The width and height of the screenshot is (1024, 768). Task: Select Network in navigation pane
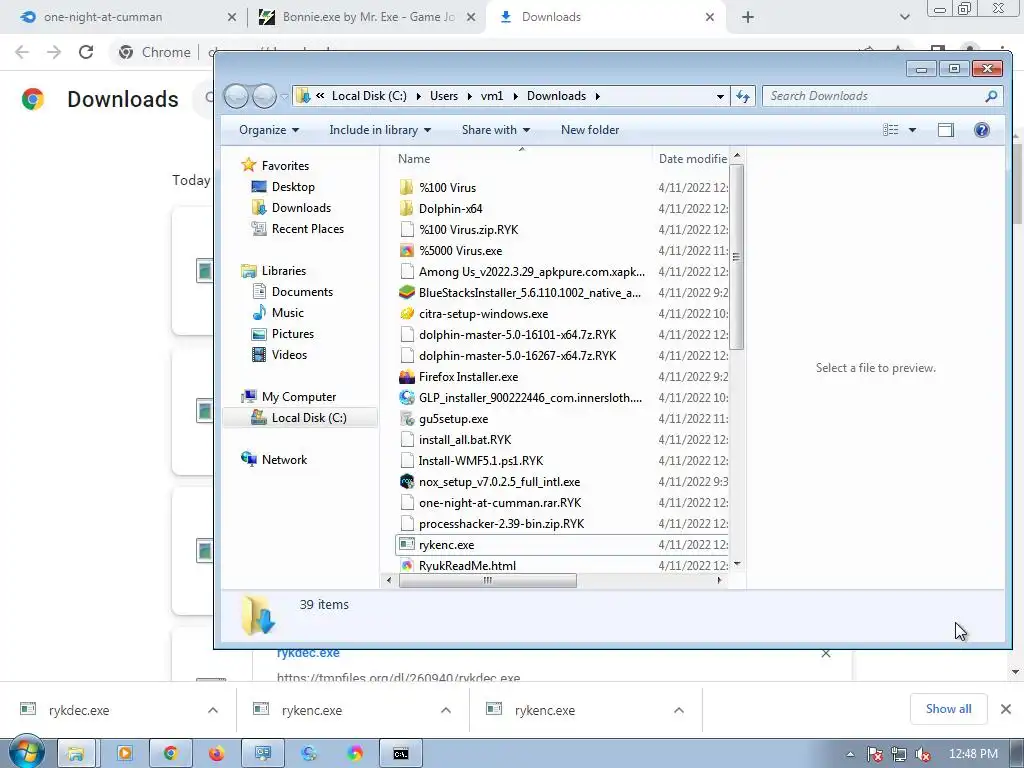coord(284,460)
